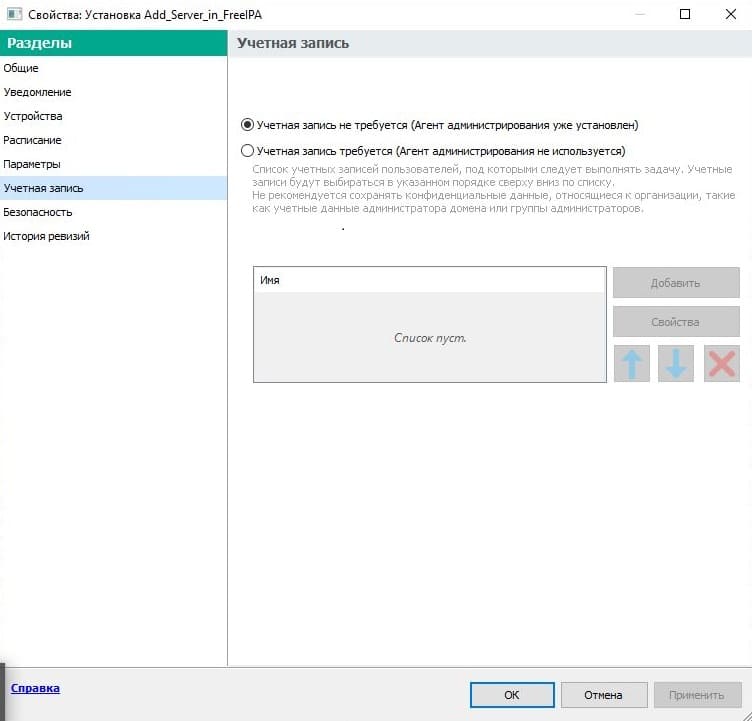Show the История ревизий section
The image size is (754, 721).
[x=46, y=236]
